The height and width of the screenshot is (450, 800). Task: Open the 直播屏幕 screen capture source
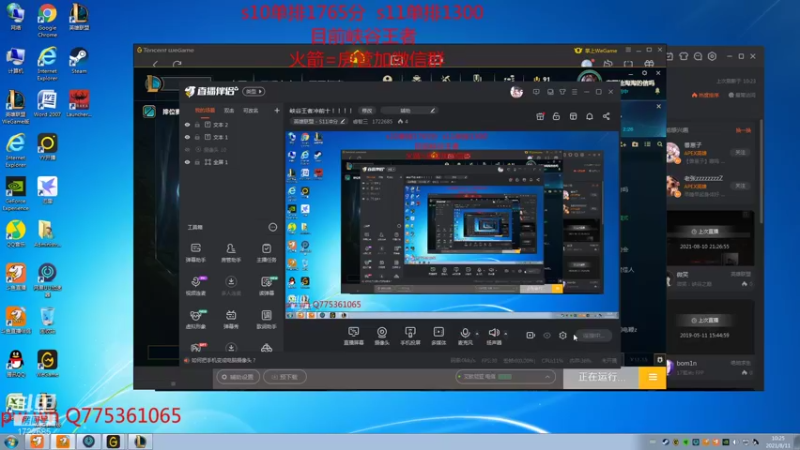pos(353,336)
